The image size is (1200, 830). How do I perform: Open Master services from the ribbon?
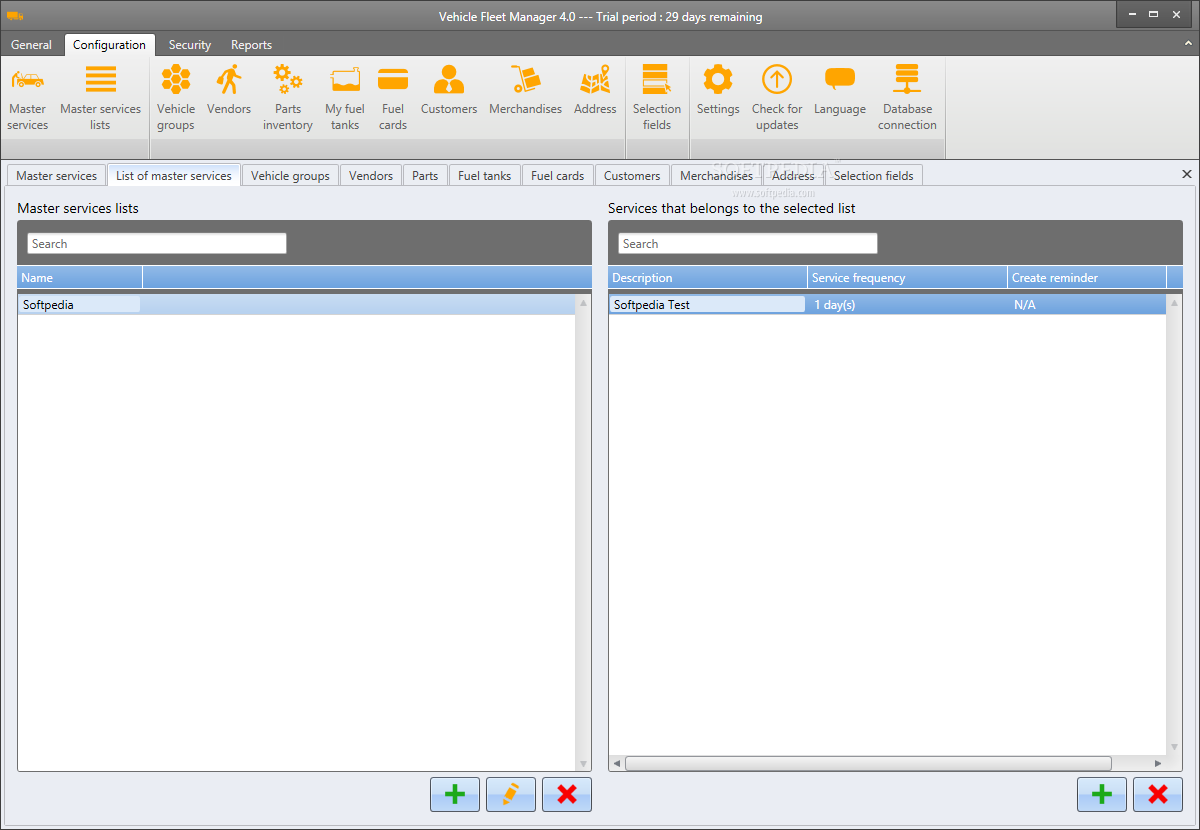28,98
